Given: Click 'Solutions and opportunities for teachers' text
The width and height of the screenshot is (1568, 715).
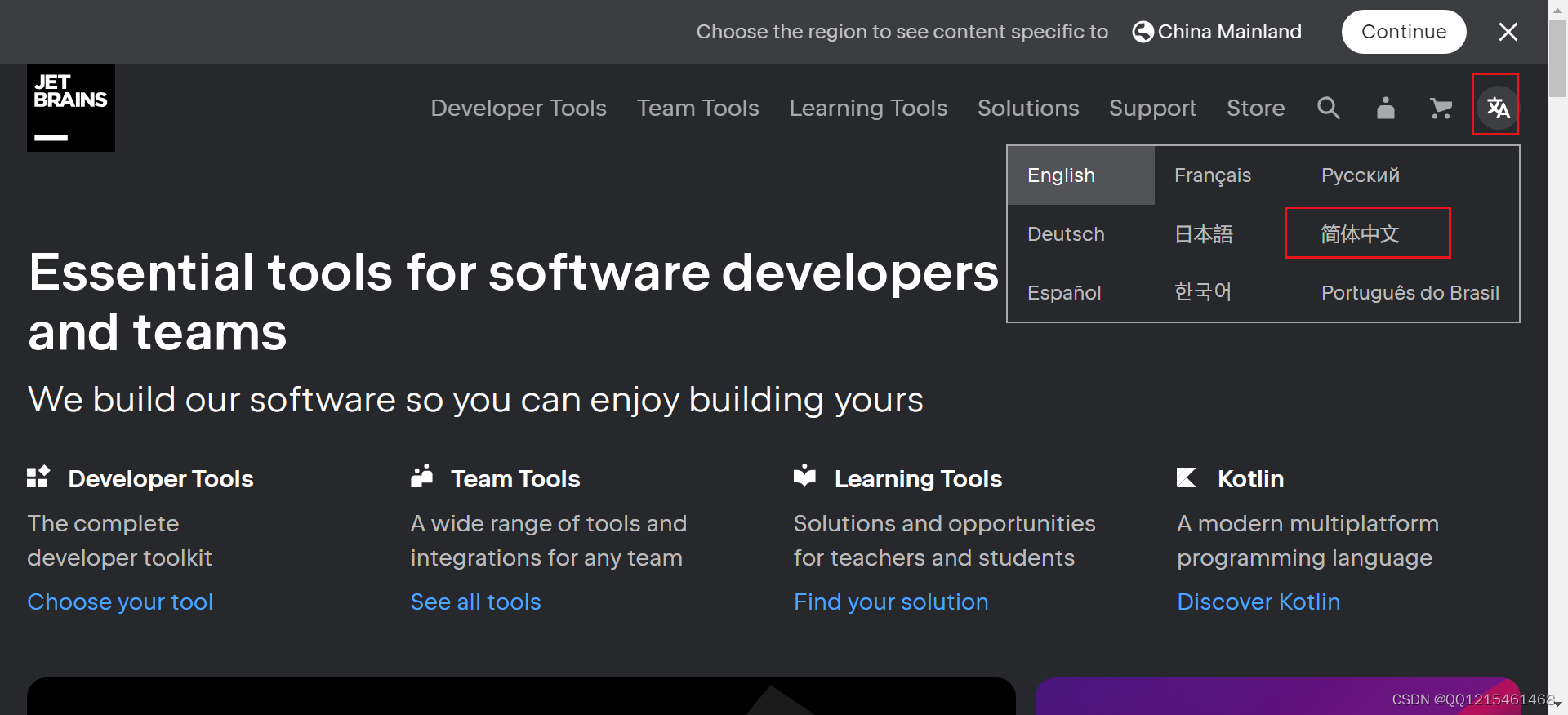Looking at the screenshot, I should pyautogui.click(x=944, y=540).
